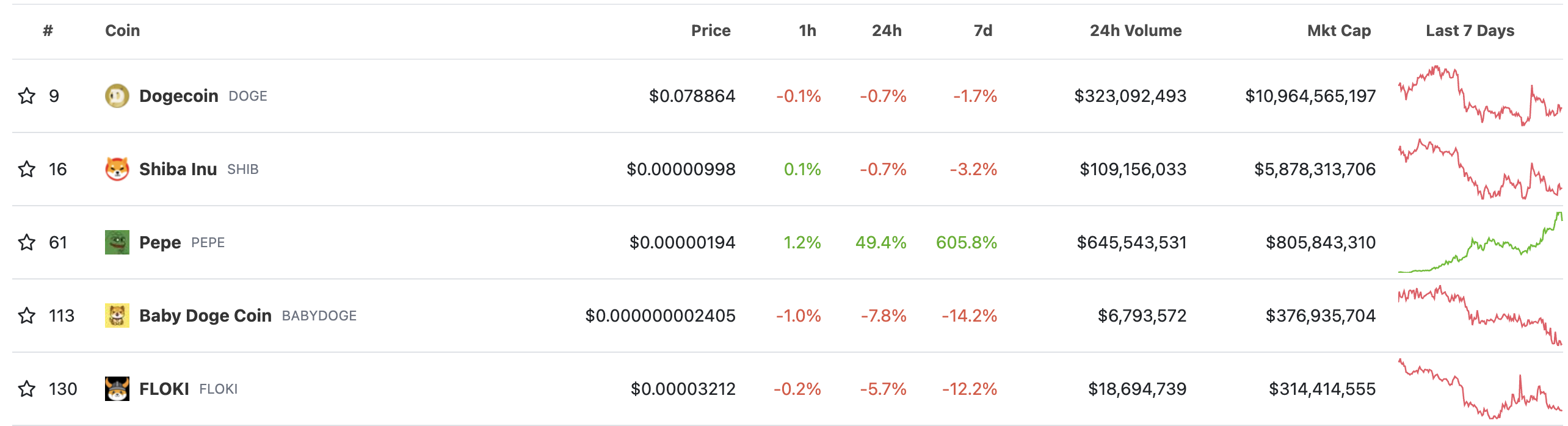Sort by the Coin column header
Screen dimensions: 1568x426
[x=123, y=31]
